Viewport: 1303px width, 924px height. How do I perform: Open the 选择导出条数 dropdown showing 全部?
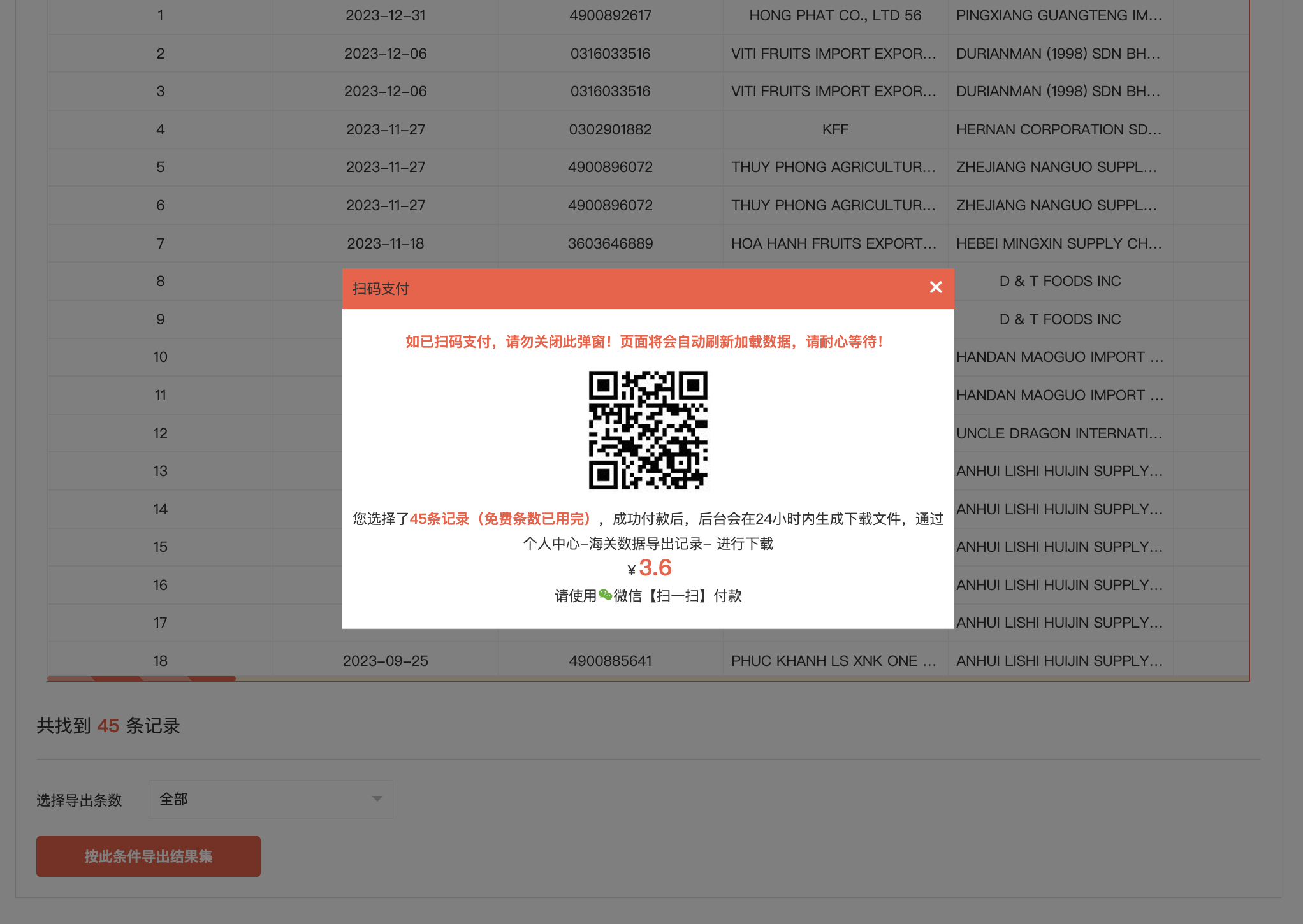pos(271,799)
